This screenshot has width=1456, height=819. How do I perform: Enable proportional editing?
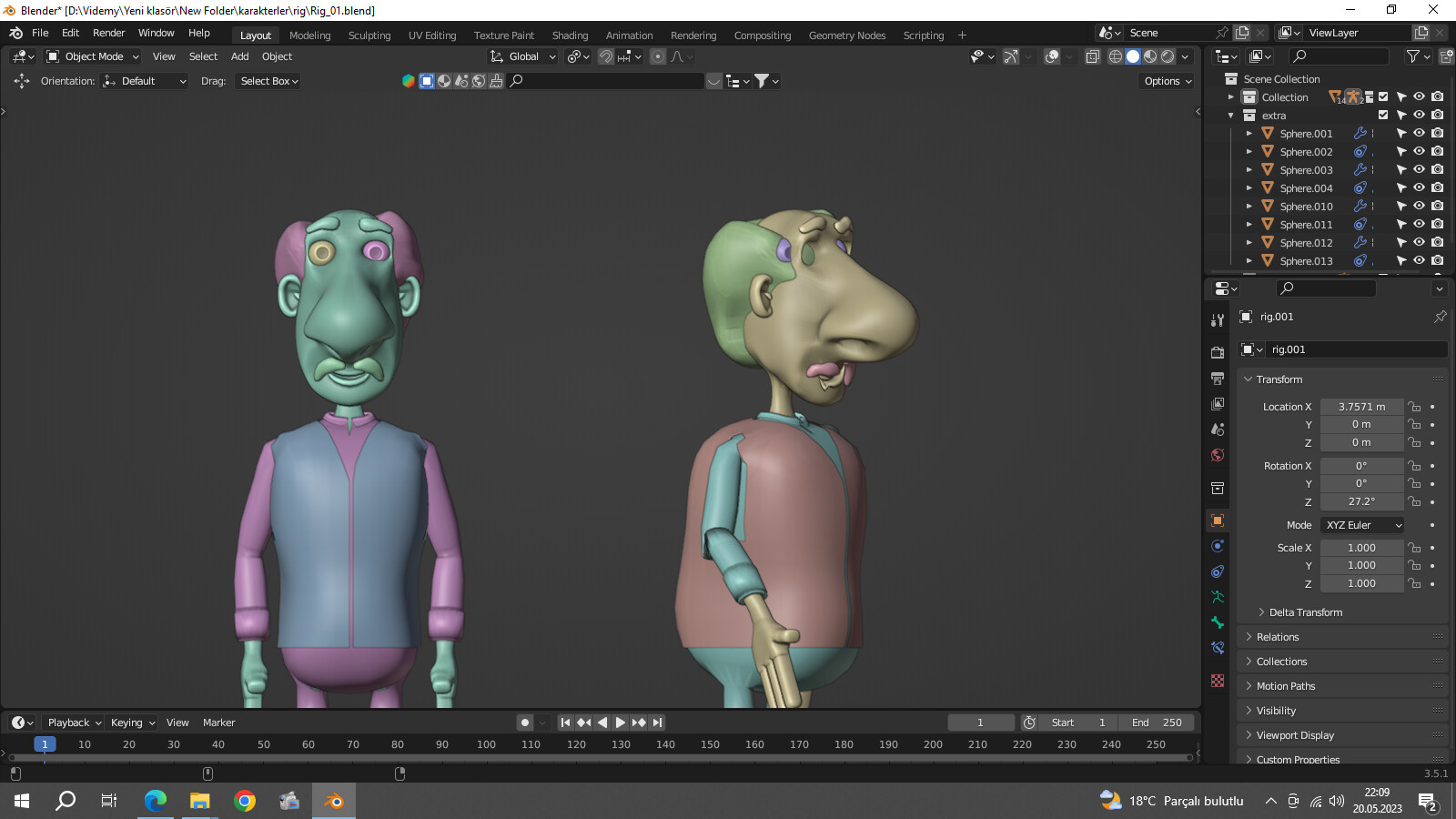[x=657, y=56]
